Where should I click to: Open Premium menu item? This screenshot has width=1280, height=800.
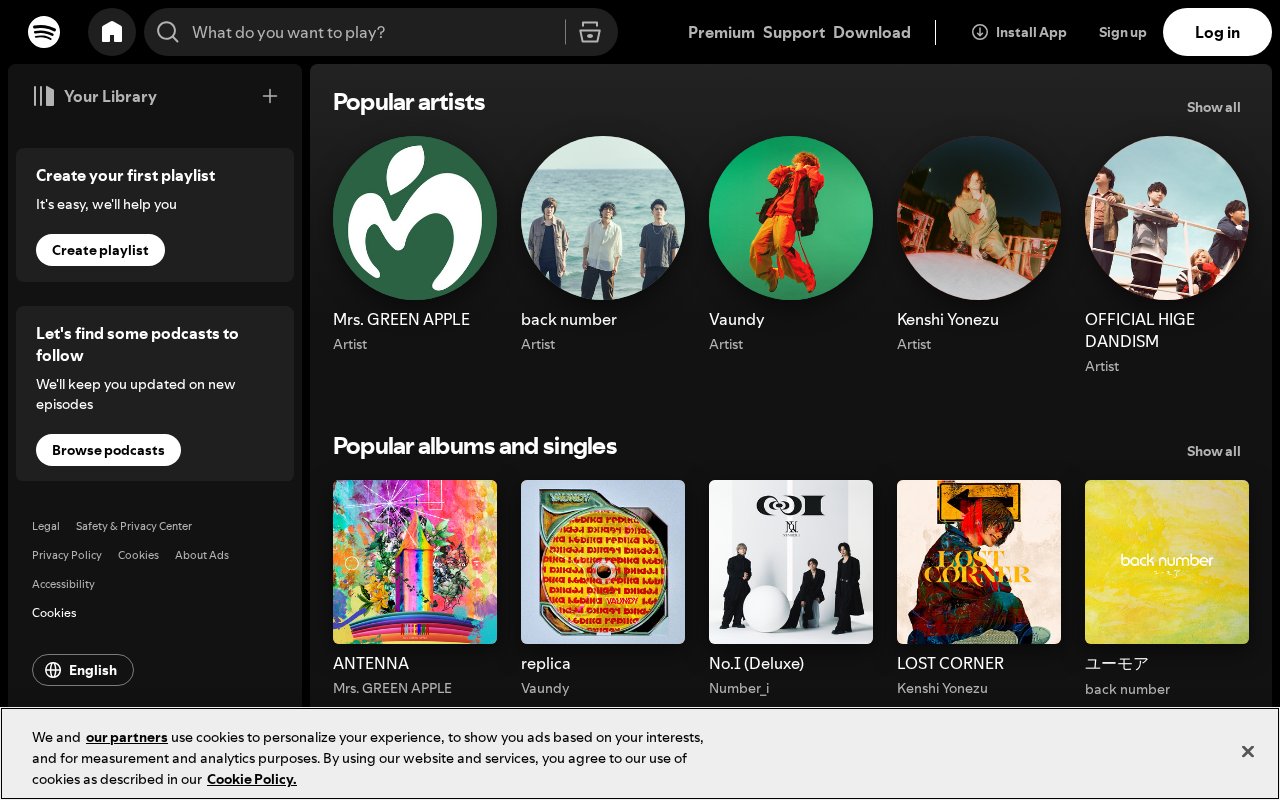(721, 32)
